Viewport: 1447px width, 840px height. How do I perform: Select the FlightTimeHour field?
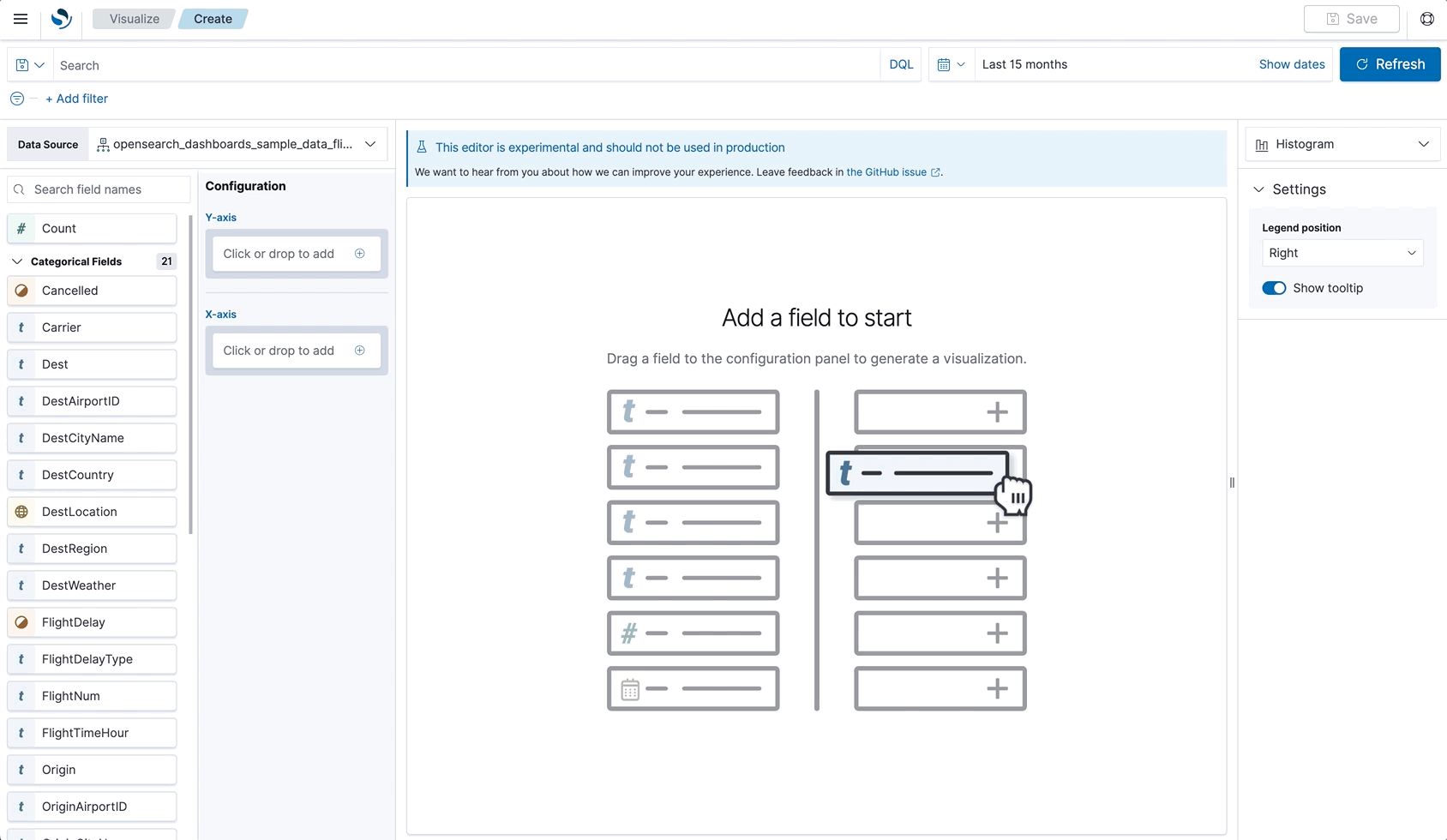click(92, 733)
